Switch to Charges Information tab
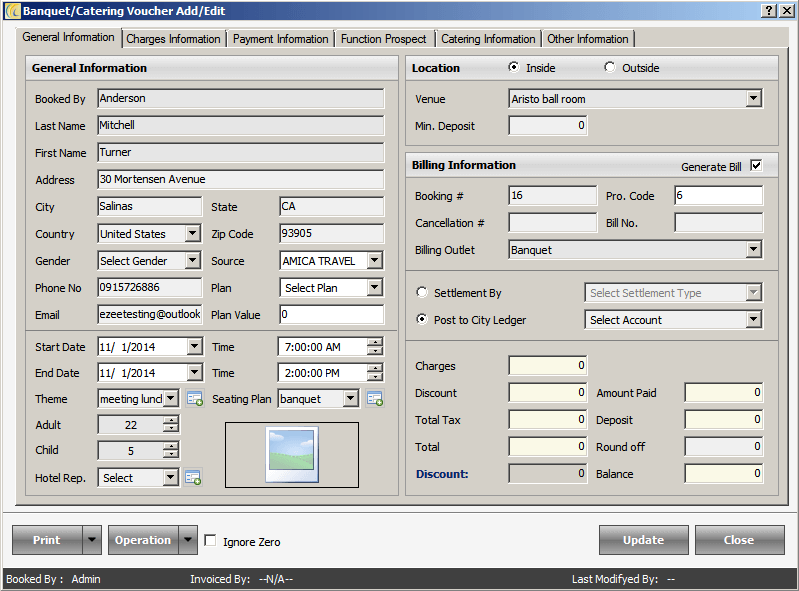 coord(173,39)
